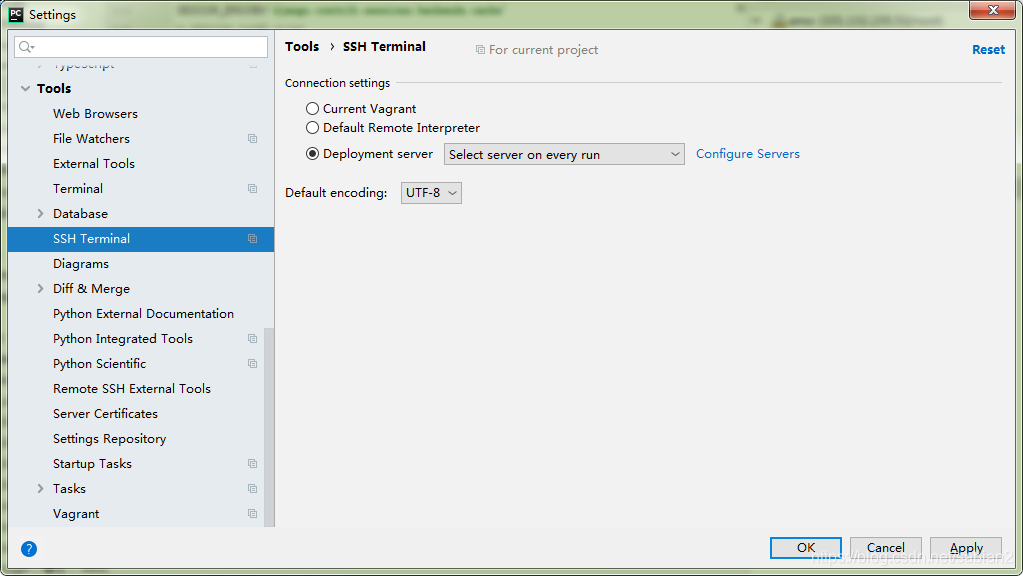The image size is (1023, 576).
Task: Select SSH Terminal in the tree
Action: click(91, 239)
